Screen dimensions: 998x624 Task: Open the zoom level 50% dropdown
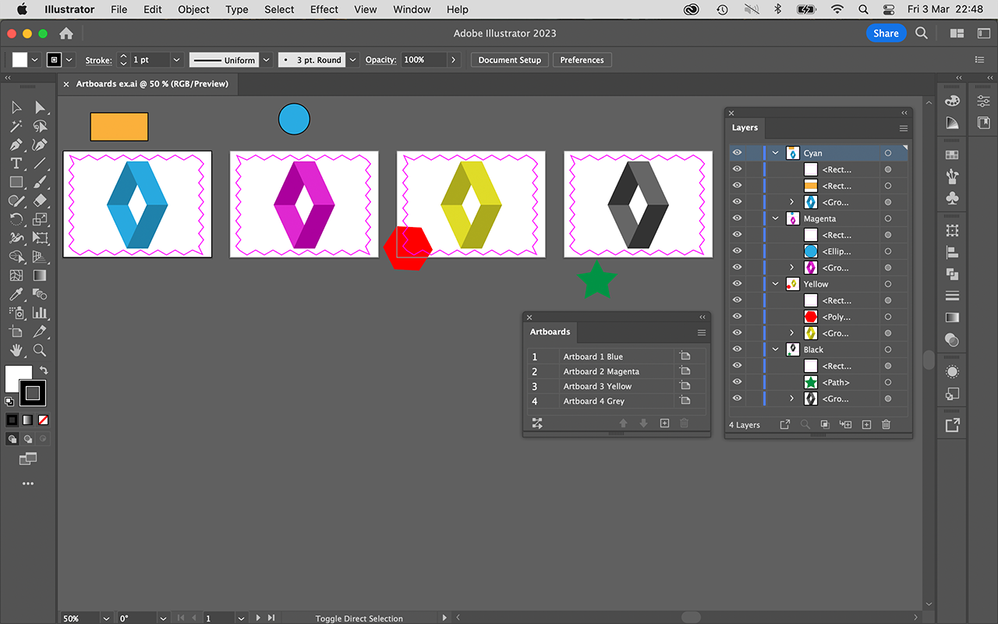106,618
